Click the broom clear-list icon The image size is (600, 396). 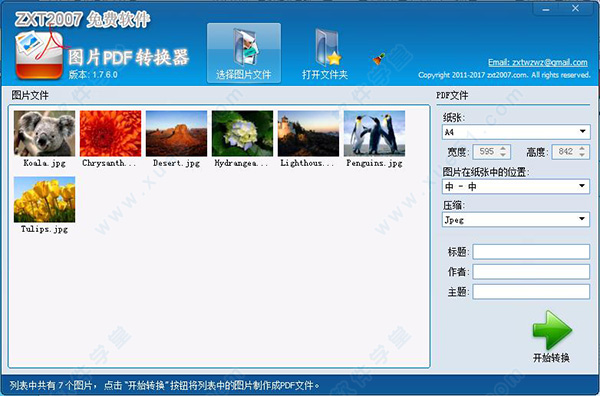click(379, 59)
